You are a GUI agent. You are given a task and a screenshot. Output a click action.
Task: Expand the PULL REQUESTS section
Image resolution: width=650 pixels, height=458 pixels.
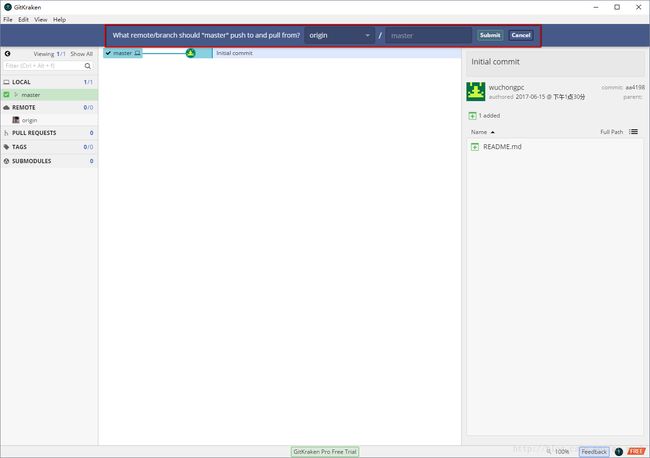pos(49,133)
